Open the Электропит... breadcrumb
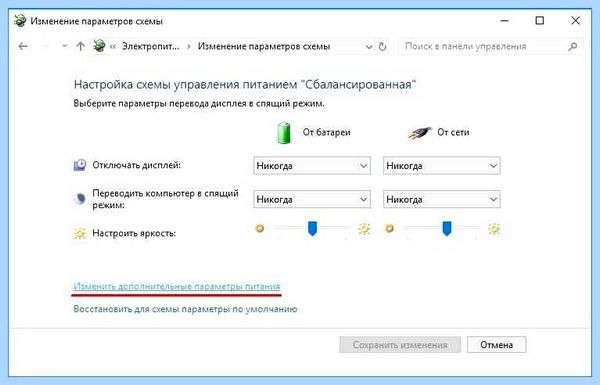This screenshot has width=600, height=385. [150, 47]
